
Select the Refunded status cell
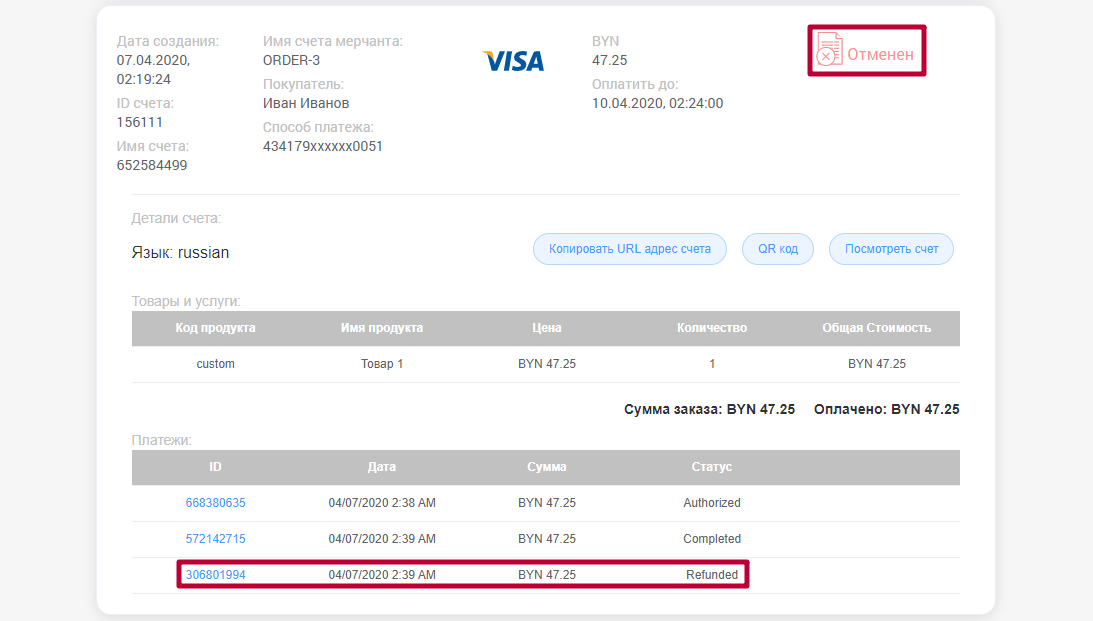711,575
